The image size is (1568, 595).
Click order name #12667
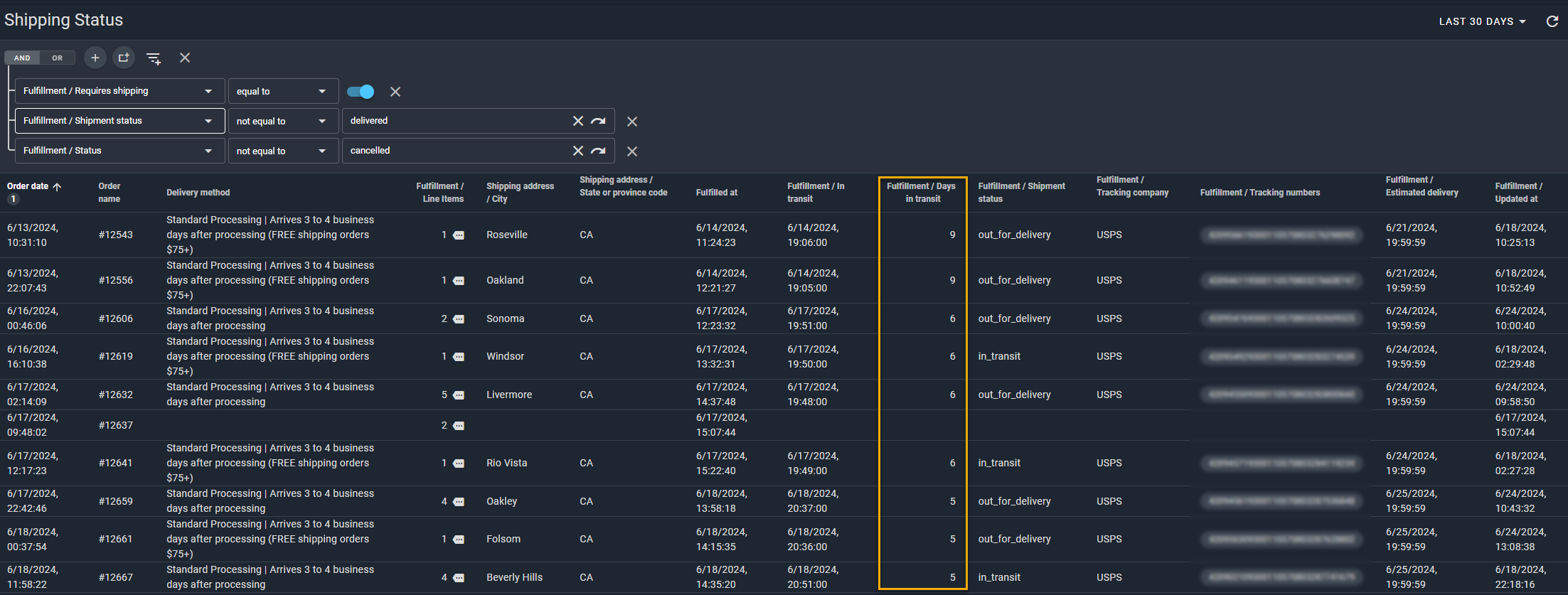pos(116,577)
